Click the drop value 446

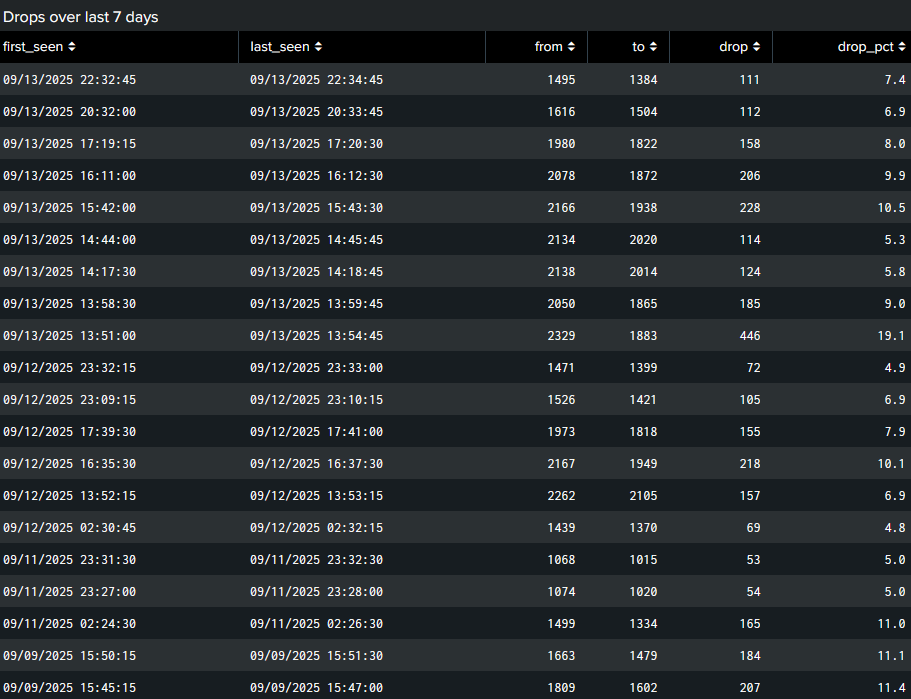(746, 336)
